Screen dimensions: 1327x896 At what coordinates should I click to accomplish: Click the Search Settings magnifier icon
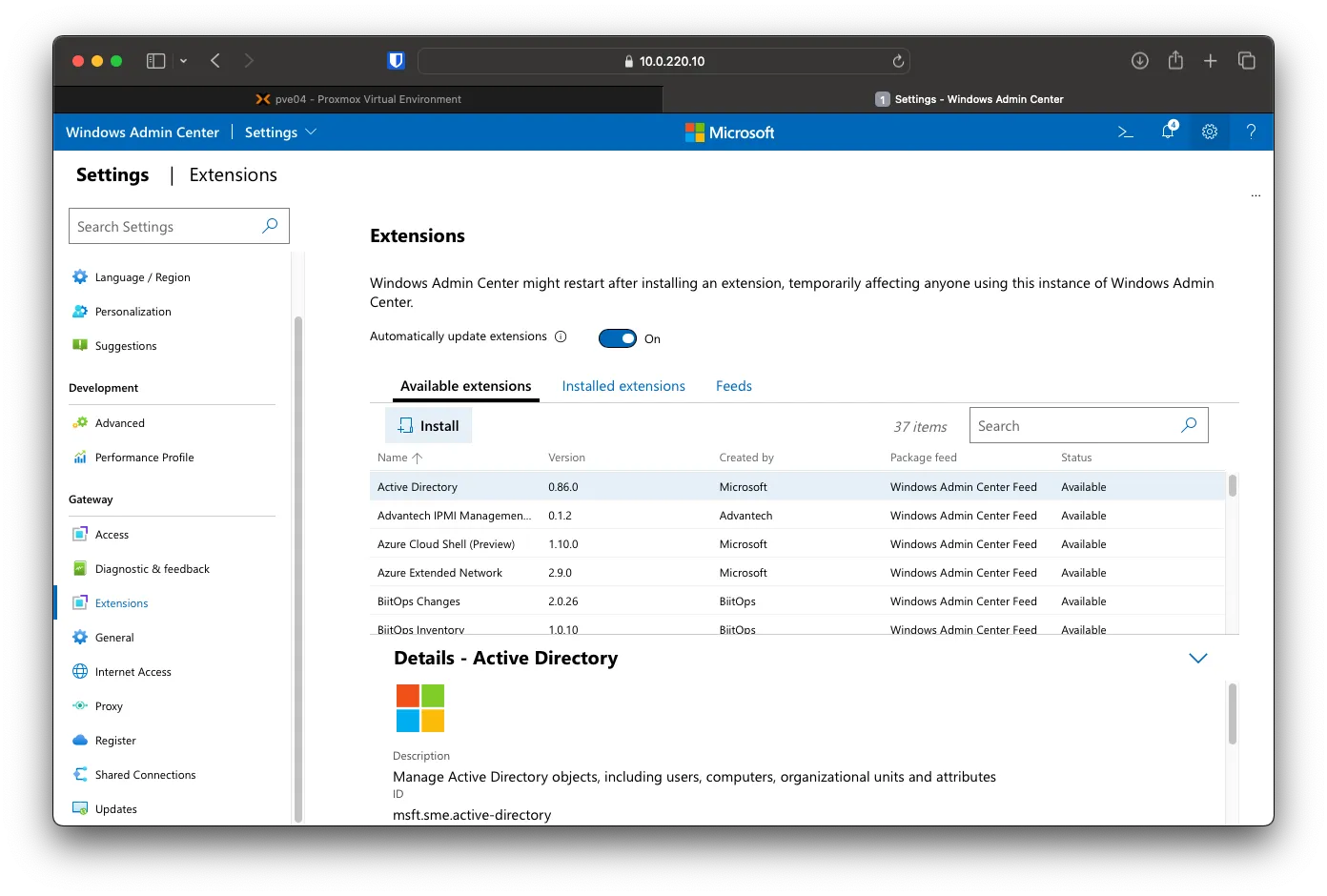point(270,226)
